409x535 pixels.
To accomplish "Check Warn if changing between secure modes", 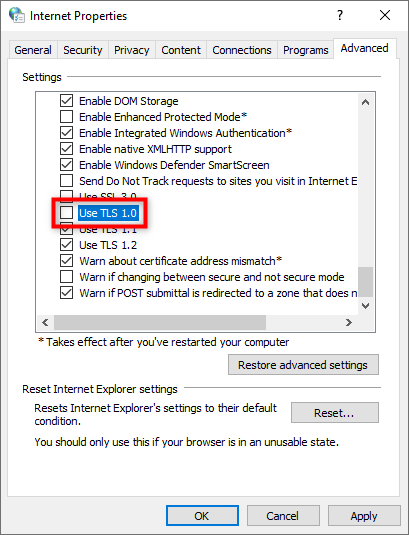I will tap(67, 277).
